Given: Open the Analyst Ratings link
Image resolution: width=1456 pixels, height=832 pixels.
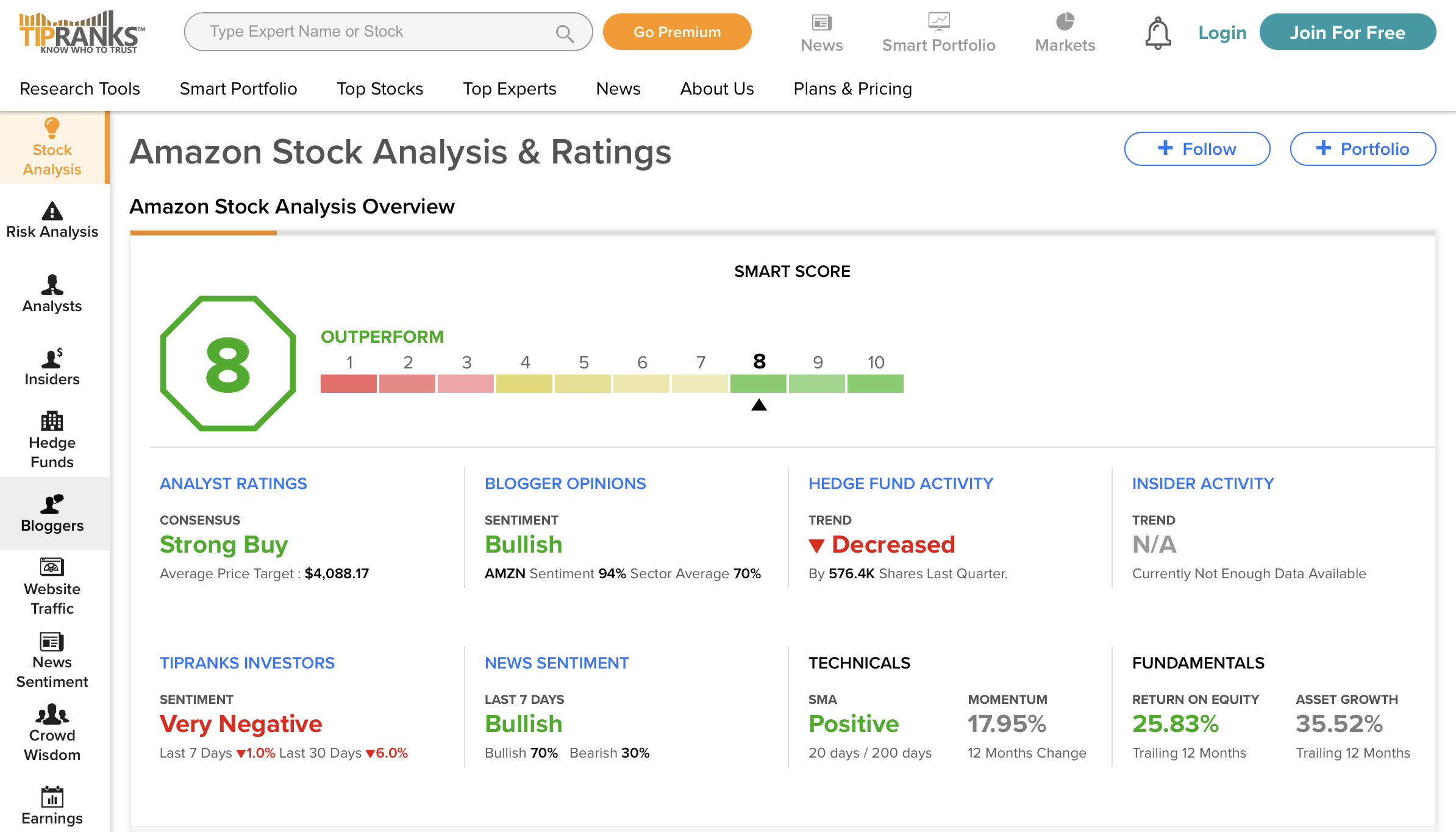Looking at the screenshot, I should [233, 484].
